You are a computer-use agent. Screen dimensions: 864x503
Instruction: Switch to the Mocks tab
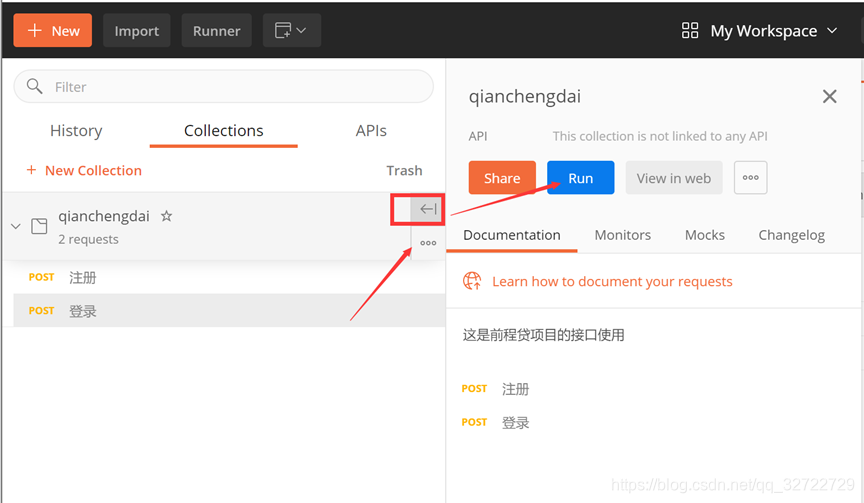[x=705, y=235]
